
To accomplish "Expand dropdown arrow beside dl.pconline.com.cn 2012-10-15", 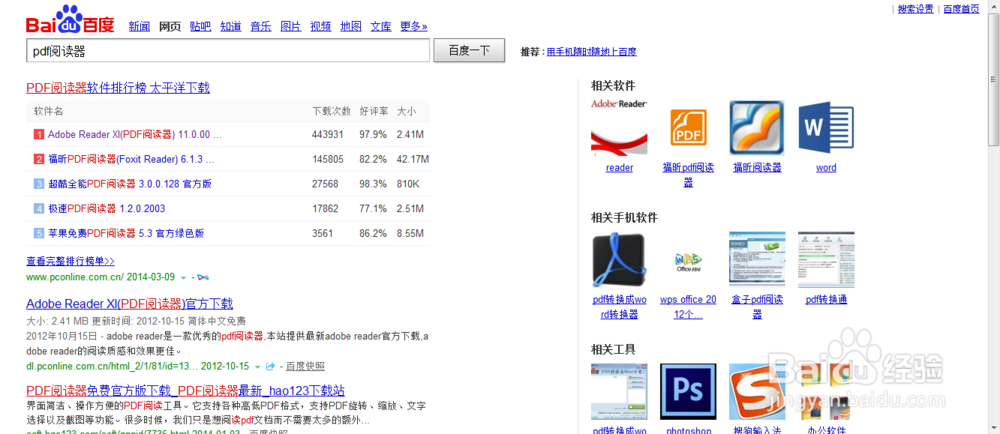I will click(257, 366).
